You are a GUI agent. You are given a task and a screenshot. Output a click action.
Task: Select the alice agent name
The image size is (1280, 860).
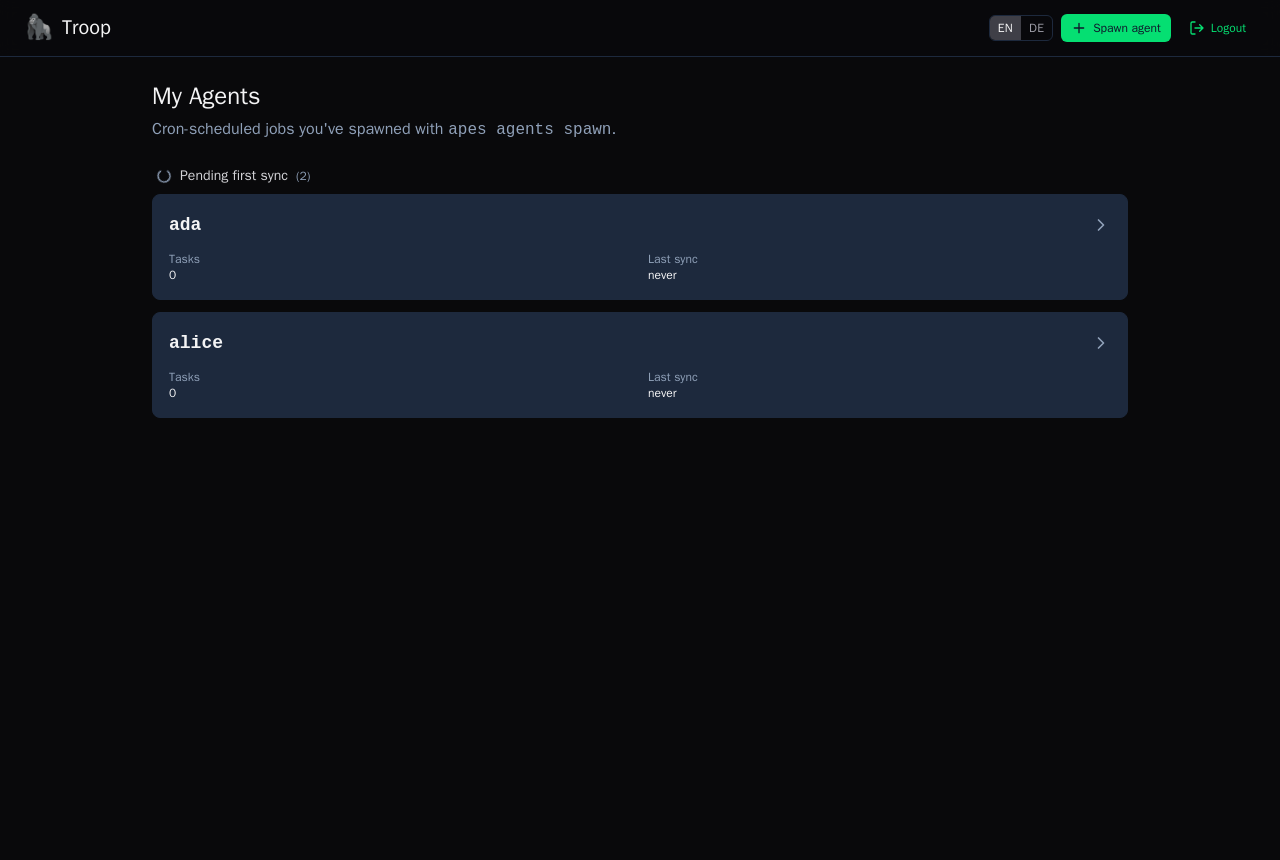(196, 343)
